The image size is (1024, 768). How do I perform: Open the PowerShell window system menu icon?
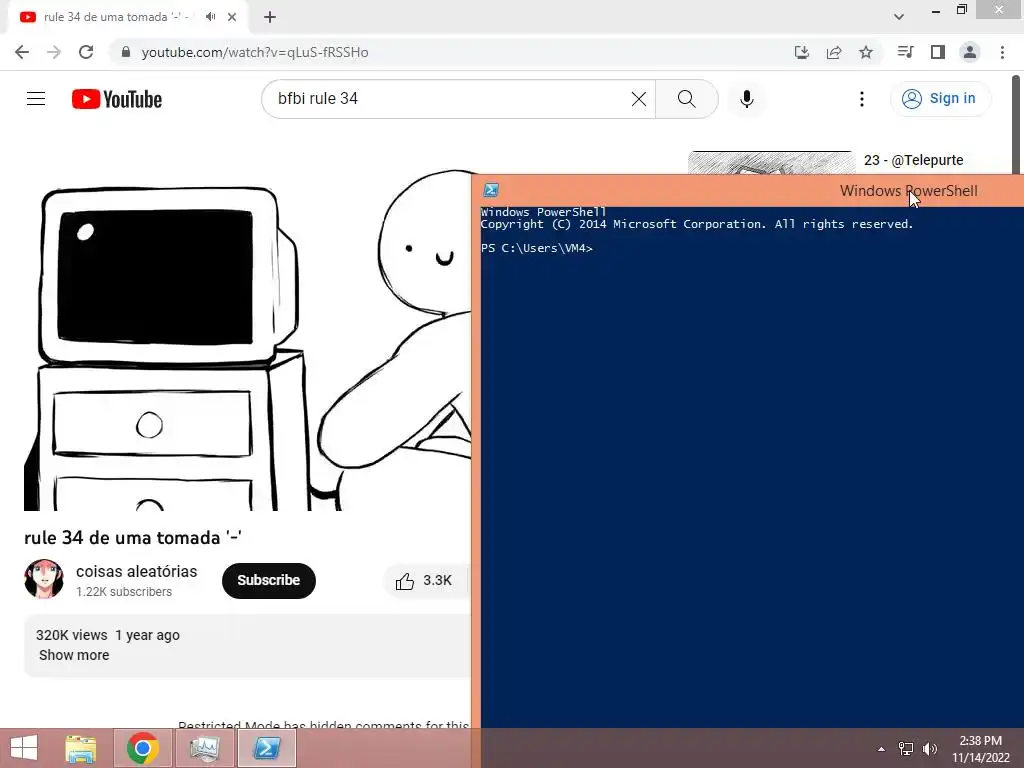[490, 190]
